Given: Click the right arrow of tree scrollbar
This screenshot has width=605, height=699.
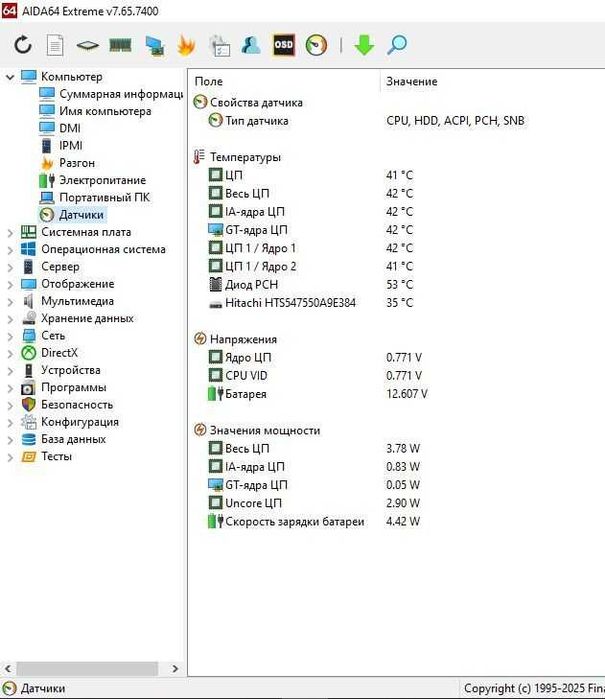Looking at the screenshot, I should (175, 669).
